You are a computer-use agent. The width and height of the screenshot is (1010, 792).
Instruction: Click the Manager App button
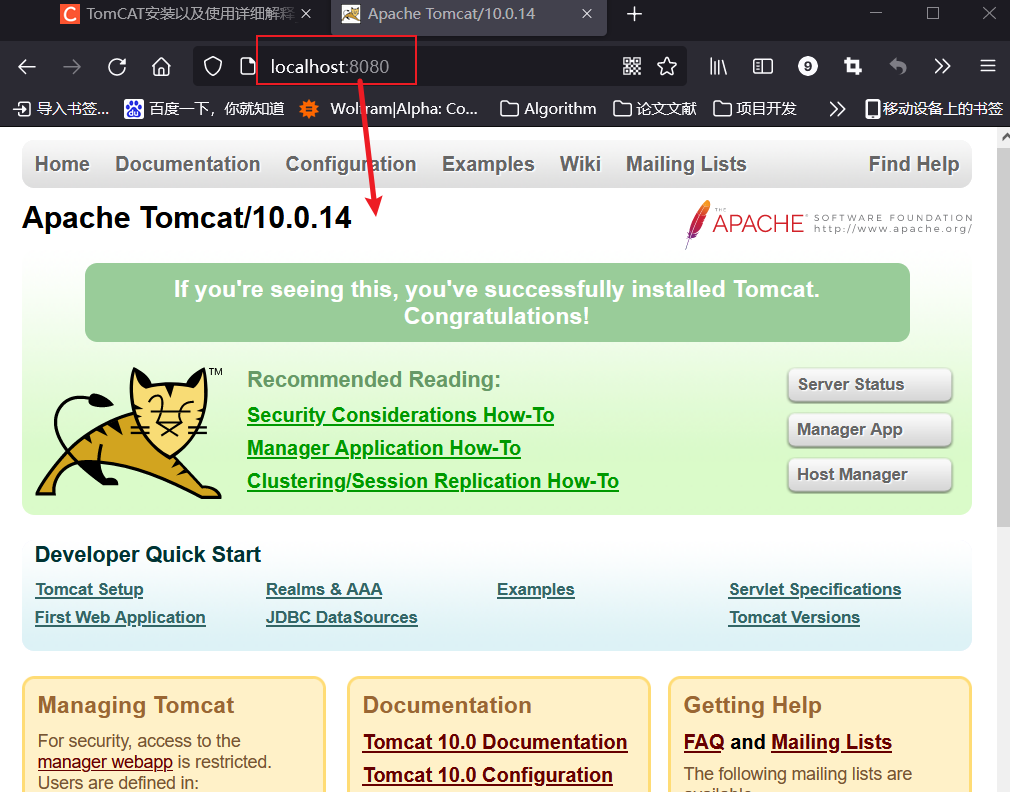click(x=870, y=429)
